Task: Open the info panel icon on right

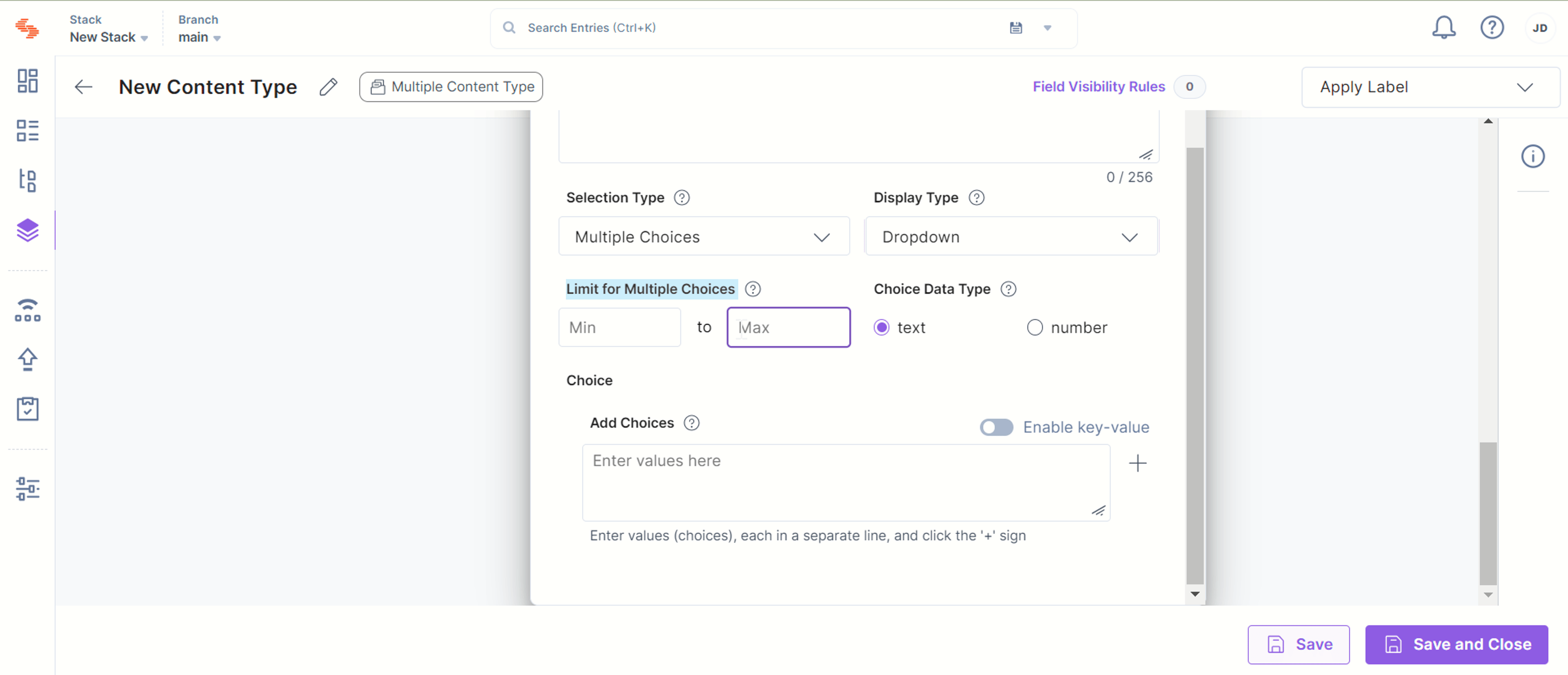Action: (x=1533, y=156)
